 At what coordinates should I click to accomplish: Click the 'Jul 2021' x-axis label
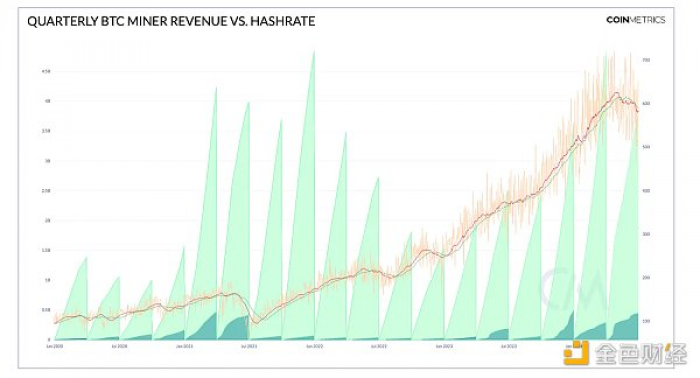point(249,346)
